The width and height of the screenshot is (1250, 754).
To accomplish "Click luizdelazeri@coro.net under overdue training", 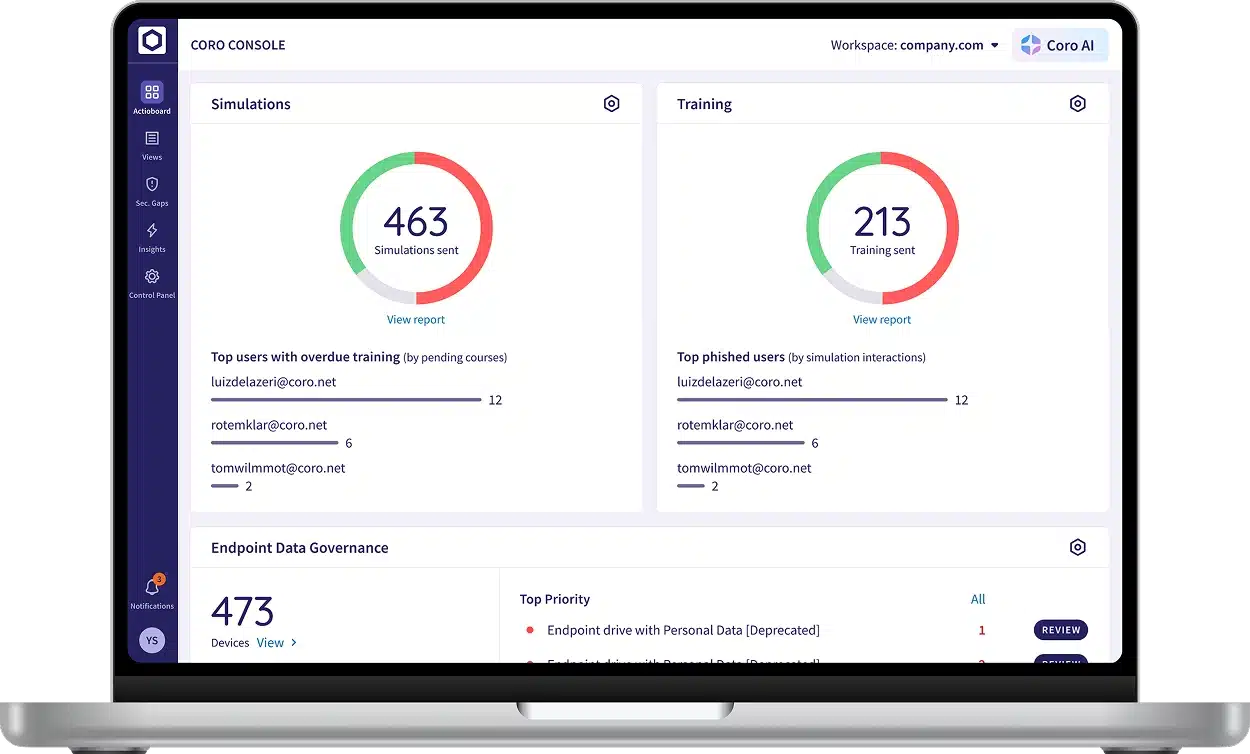I will (274, 382).
